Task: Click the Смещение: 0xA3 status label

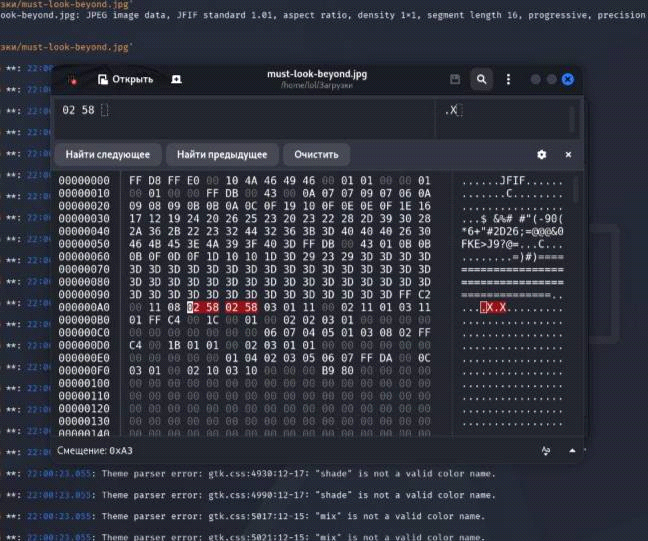Action: pos(95,450)
